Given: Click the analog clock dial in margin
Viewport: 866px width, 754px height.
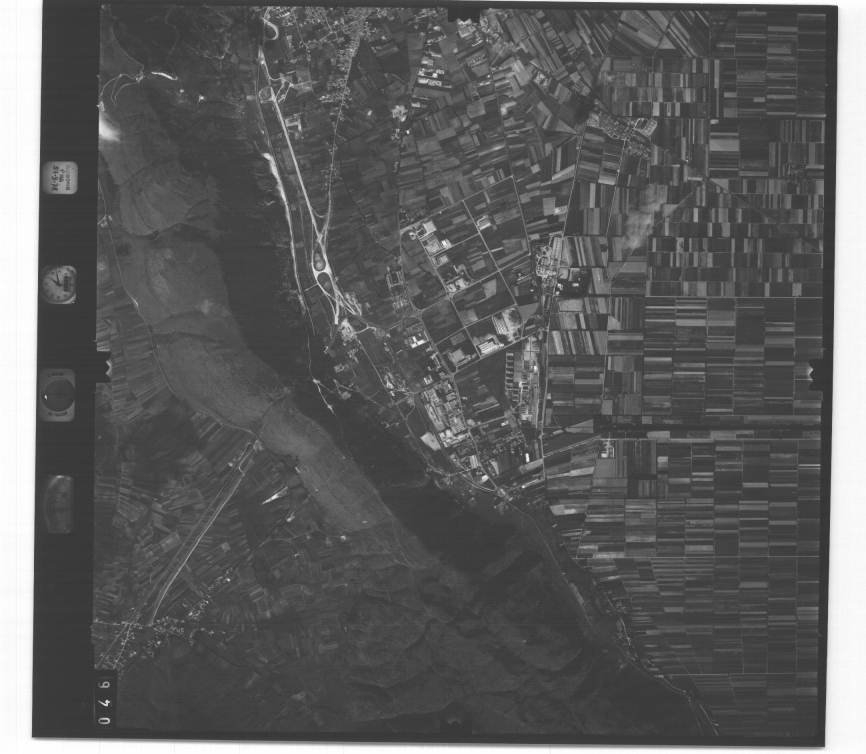Looking at the screenshot, I should pos(59,283).
